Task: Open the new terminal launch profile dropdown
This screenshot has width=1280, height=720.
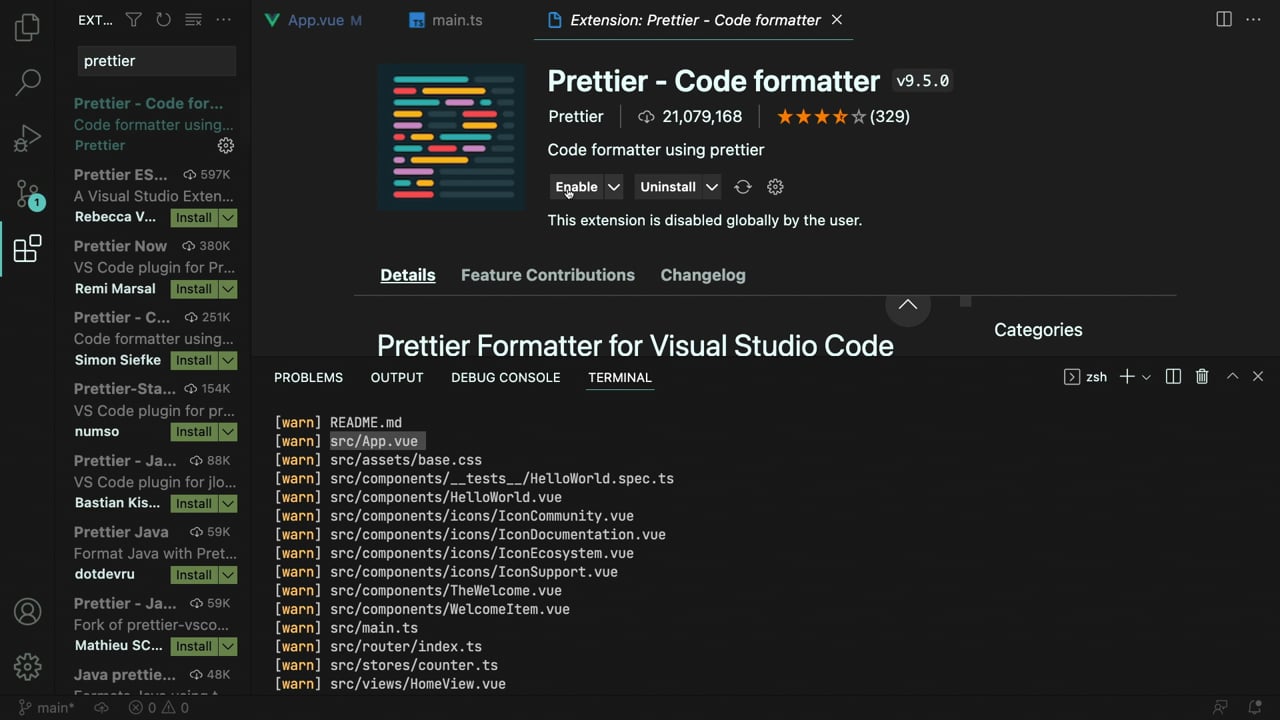Action: [1146, 377]
